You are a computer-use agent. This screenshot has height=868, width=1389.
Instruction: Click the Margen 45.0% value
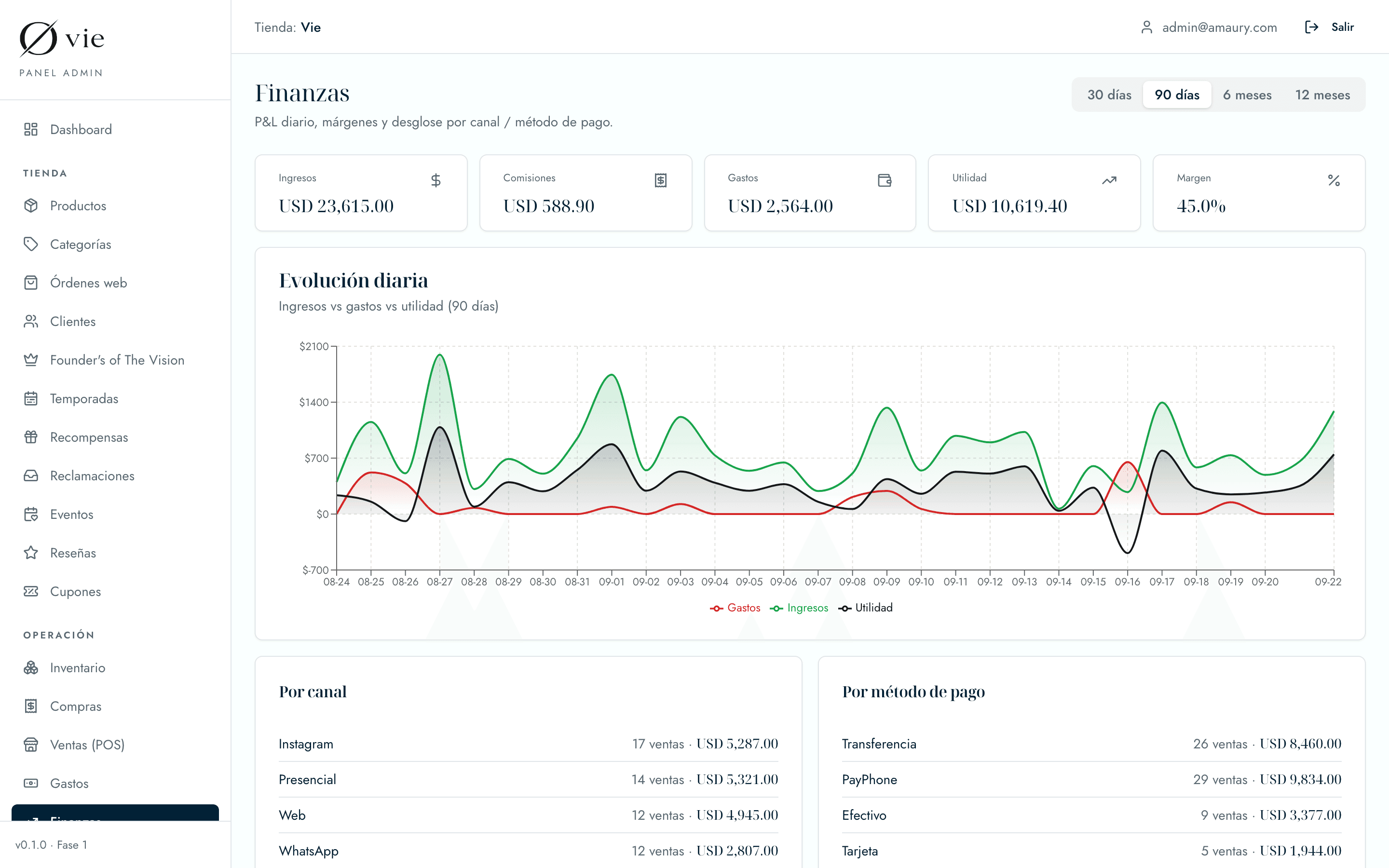(x=1201, y=205)
